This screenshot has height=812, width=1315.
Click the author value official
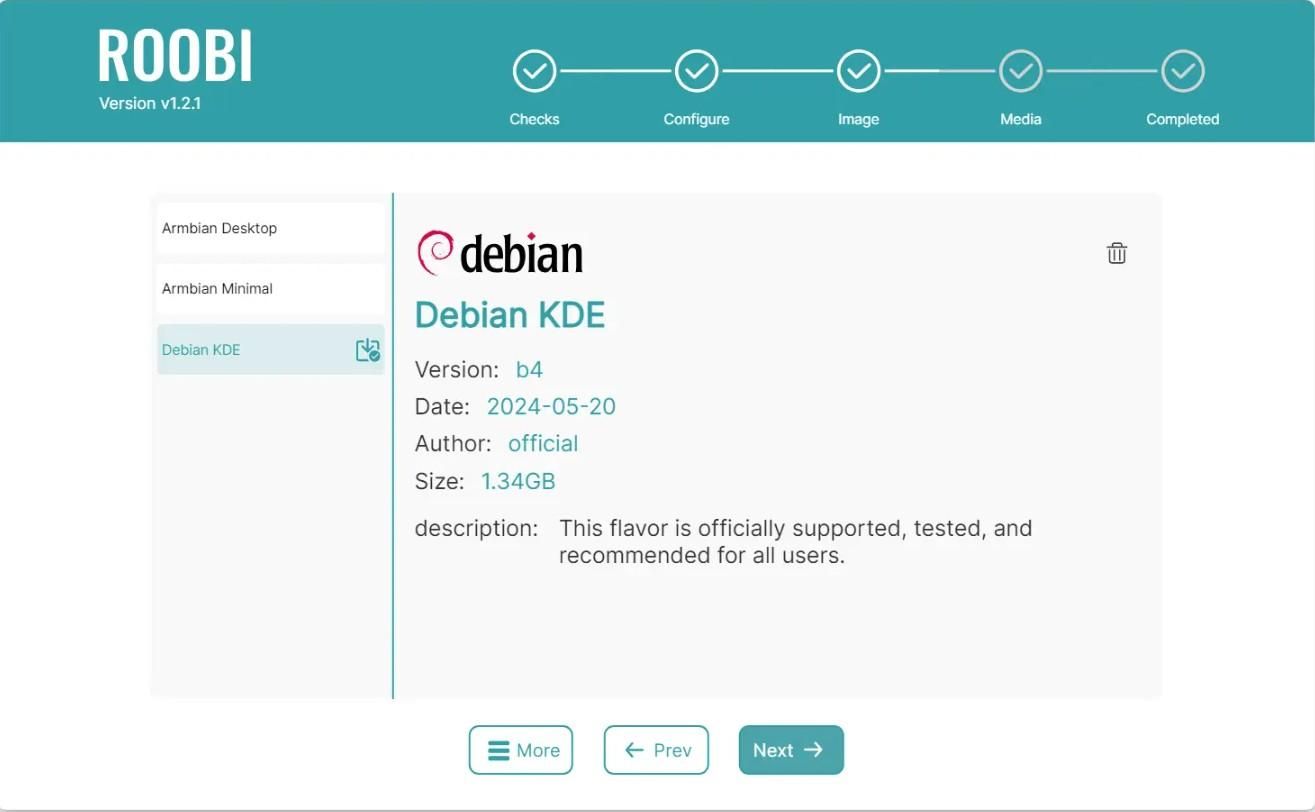coord(543,444)
